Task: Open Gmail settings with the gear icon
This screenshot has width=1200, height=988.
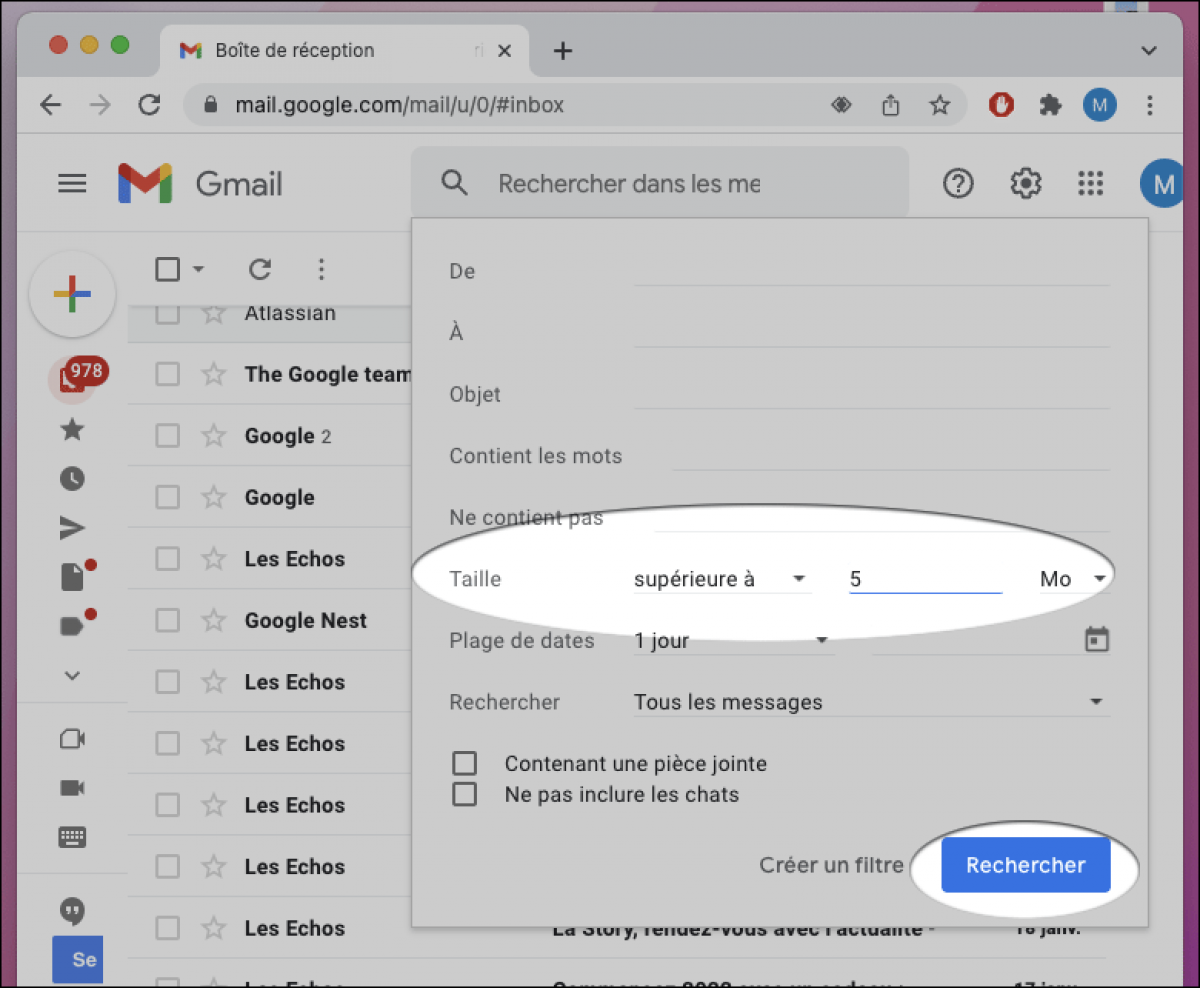Action: pos(1025,183)
